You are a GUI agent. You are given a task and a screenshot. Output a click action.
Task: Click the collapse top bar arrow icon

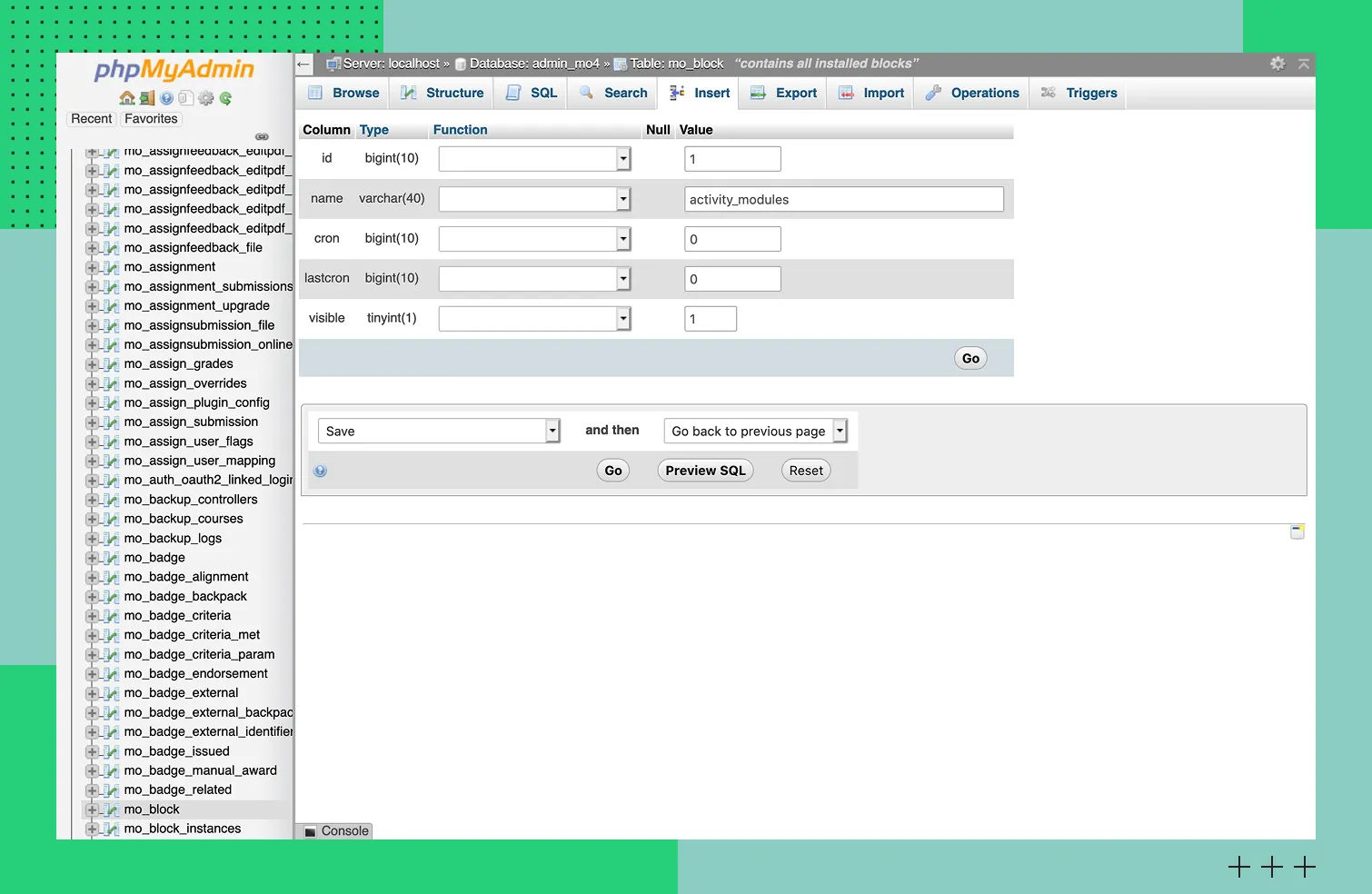click(x=1304, y=64)
